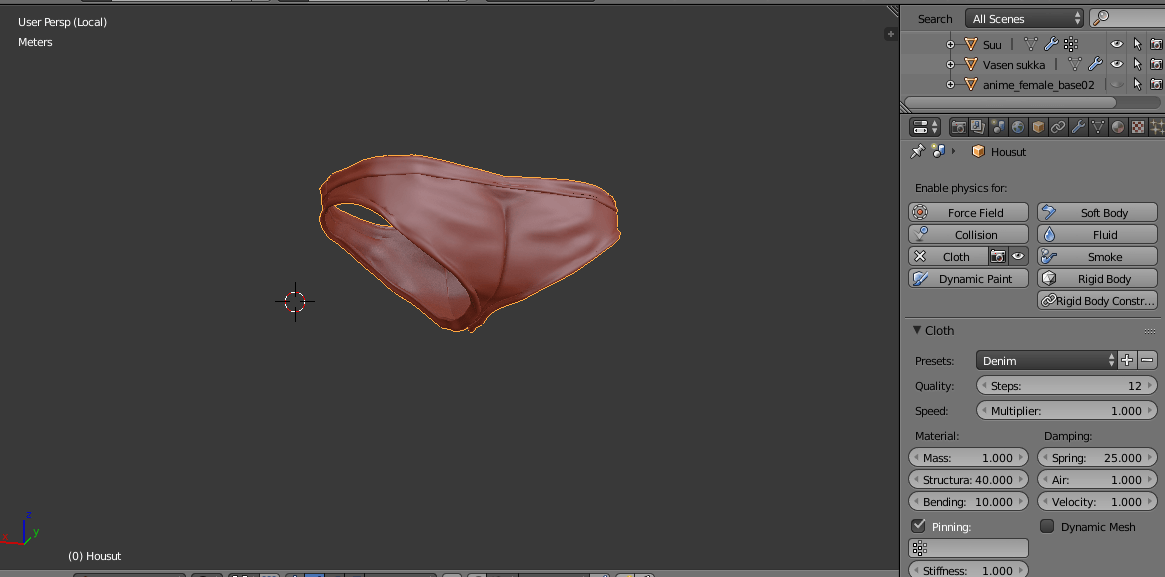This screenshot has height=577, width=1165.
Task: Enable Soft Body physics
Action: [1096, 212]
